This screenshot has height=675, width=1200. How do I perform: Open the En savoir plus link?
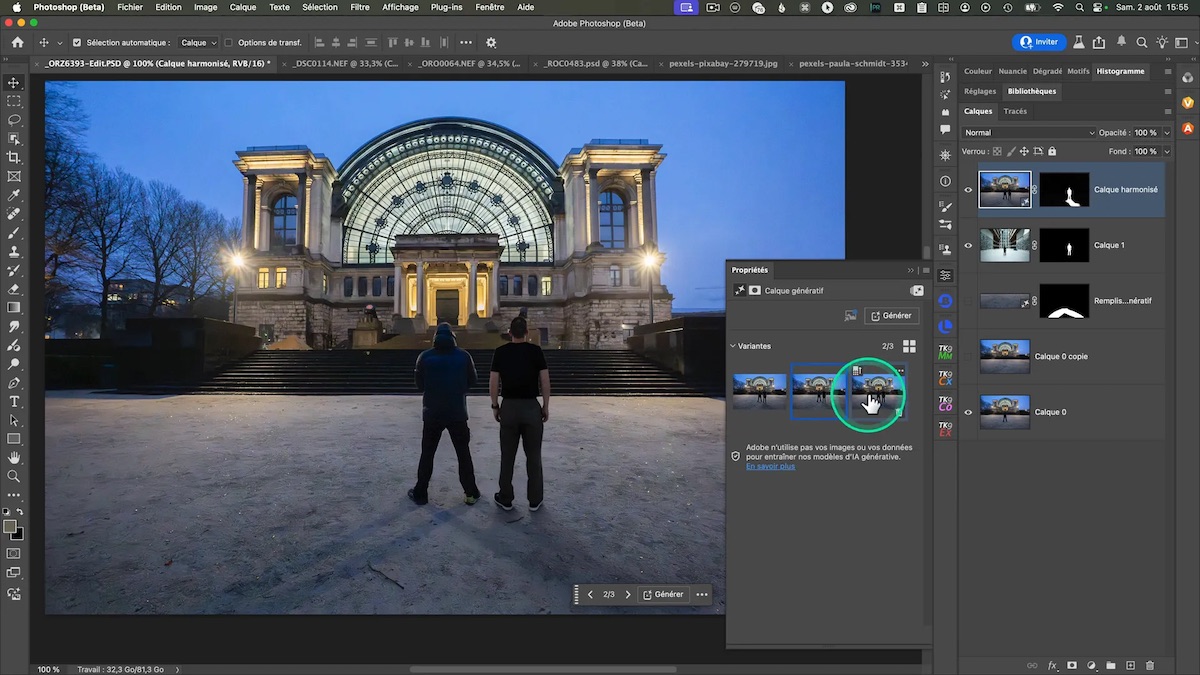[x=770, y=466]
